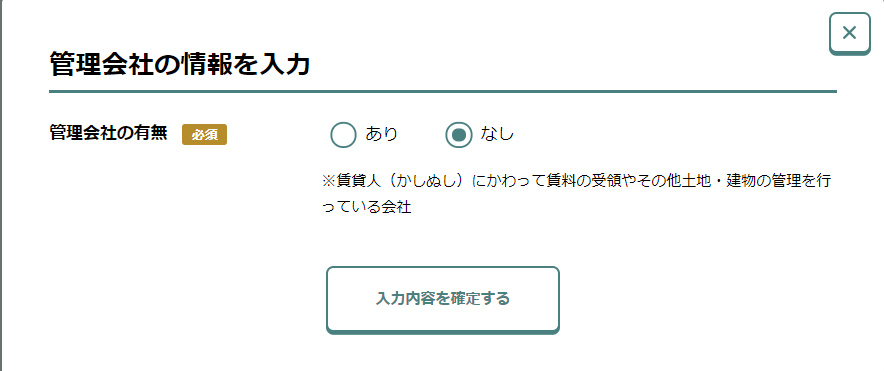The width and height of the screenshot is (884, 371).
Task: Select the あり radio button
Action: click(343, 135)
